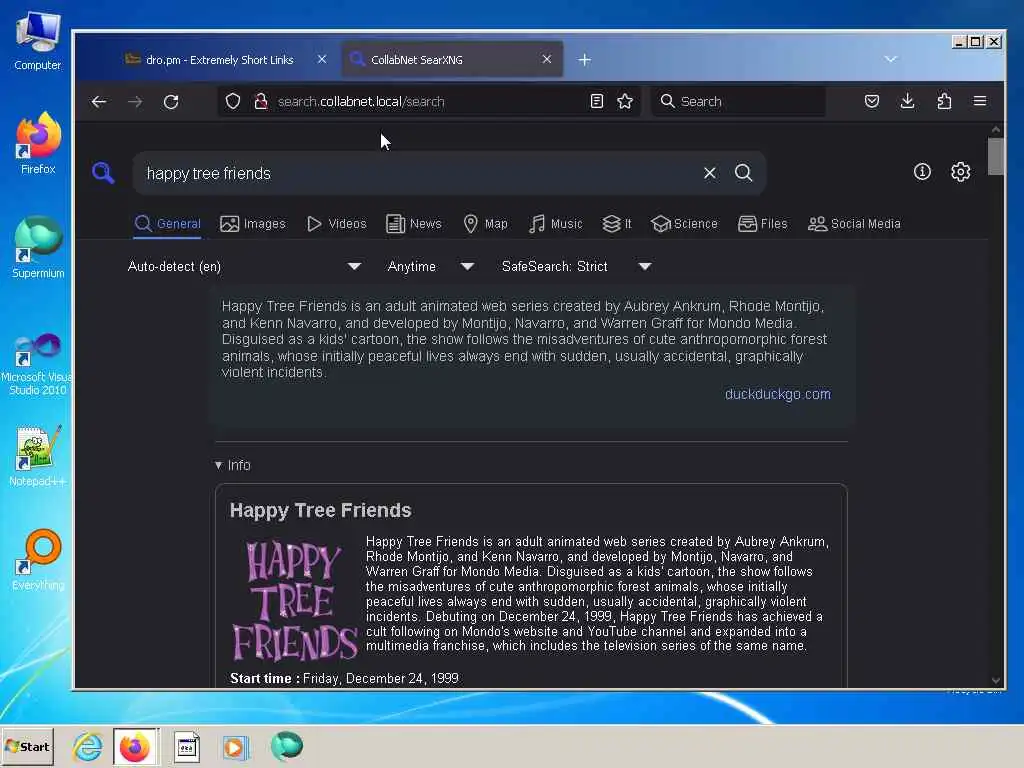1024x768 pixels.
Task: Click the happy tree friends search field
Action: [418, 173]
